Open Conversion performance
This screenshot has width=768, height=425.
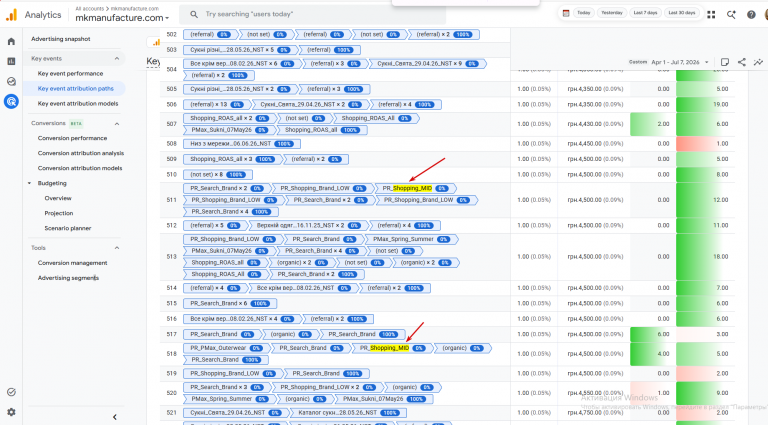[x=72, y=139]
